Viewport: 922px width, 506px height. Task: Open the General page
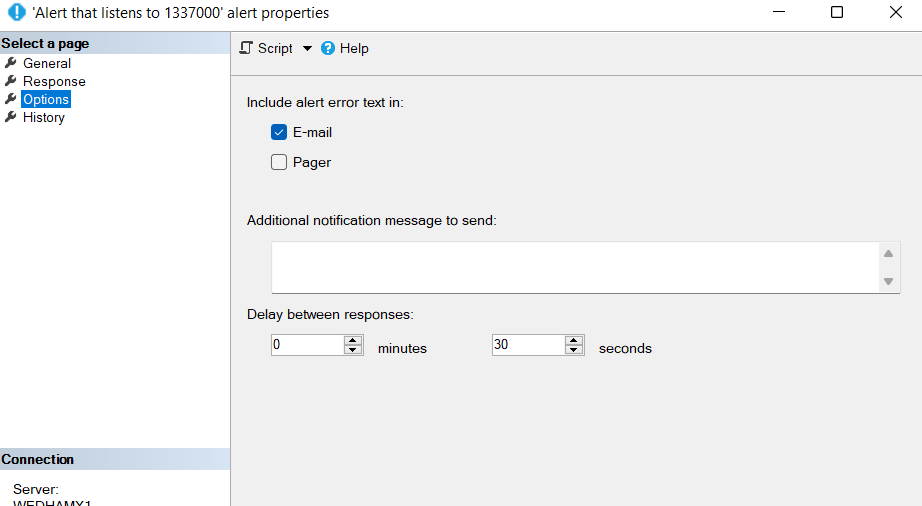tap(47, 63)
